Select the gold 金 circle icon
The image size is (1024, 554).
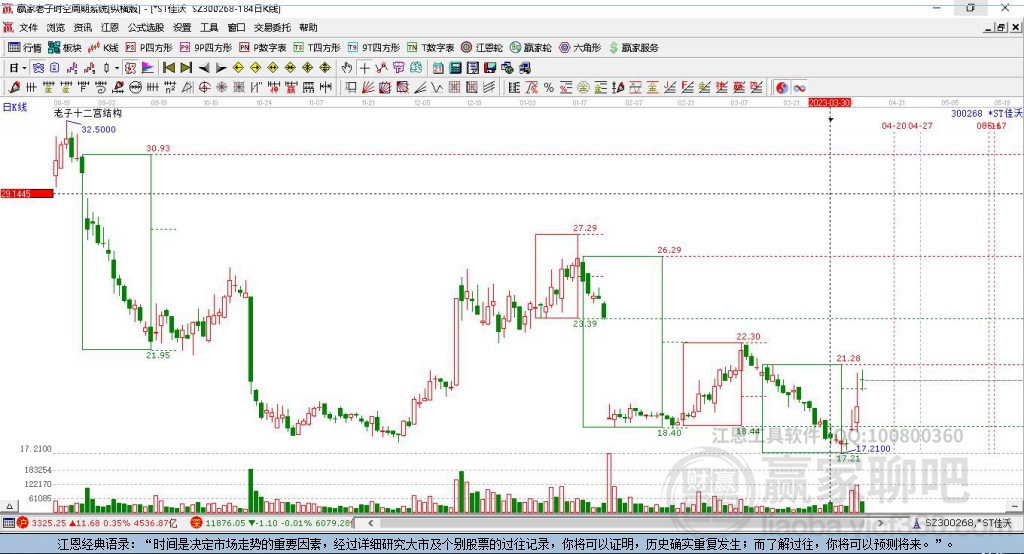tap(582, 88)
